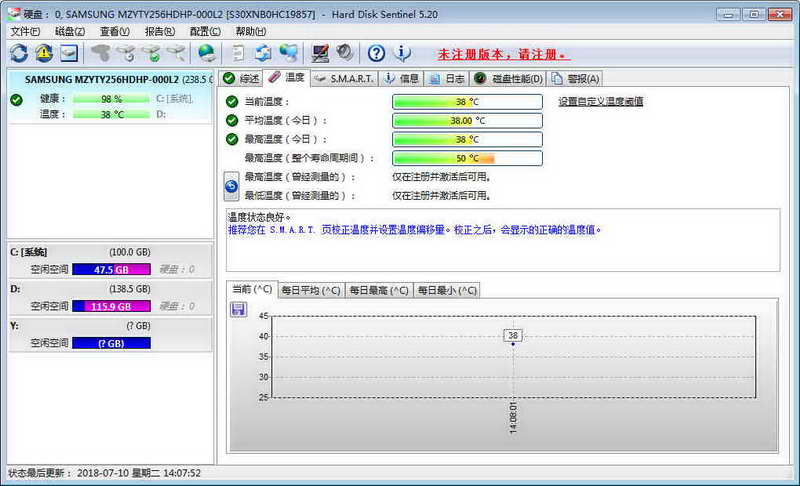The height and width of the screenshot is (486, 800).
Task: Click the 47.5 GB free space bar
Action: [x=111, y=269]
